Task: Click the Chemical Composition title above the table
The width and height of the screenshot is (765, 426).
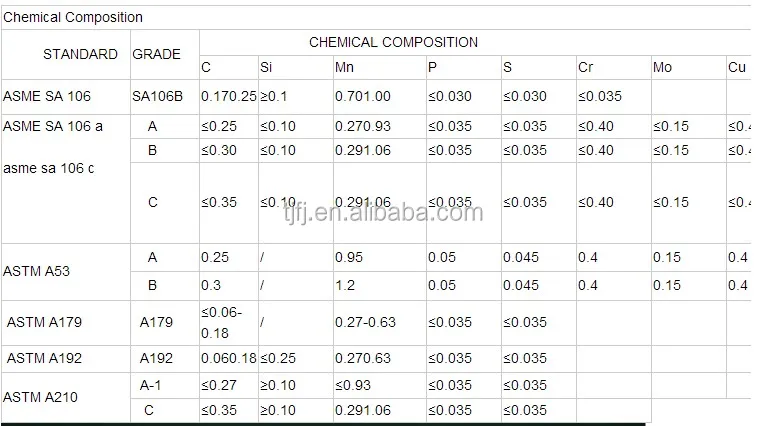Action: click(73, 17)
